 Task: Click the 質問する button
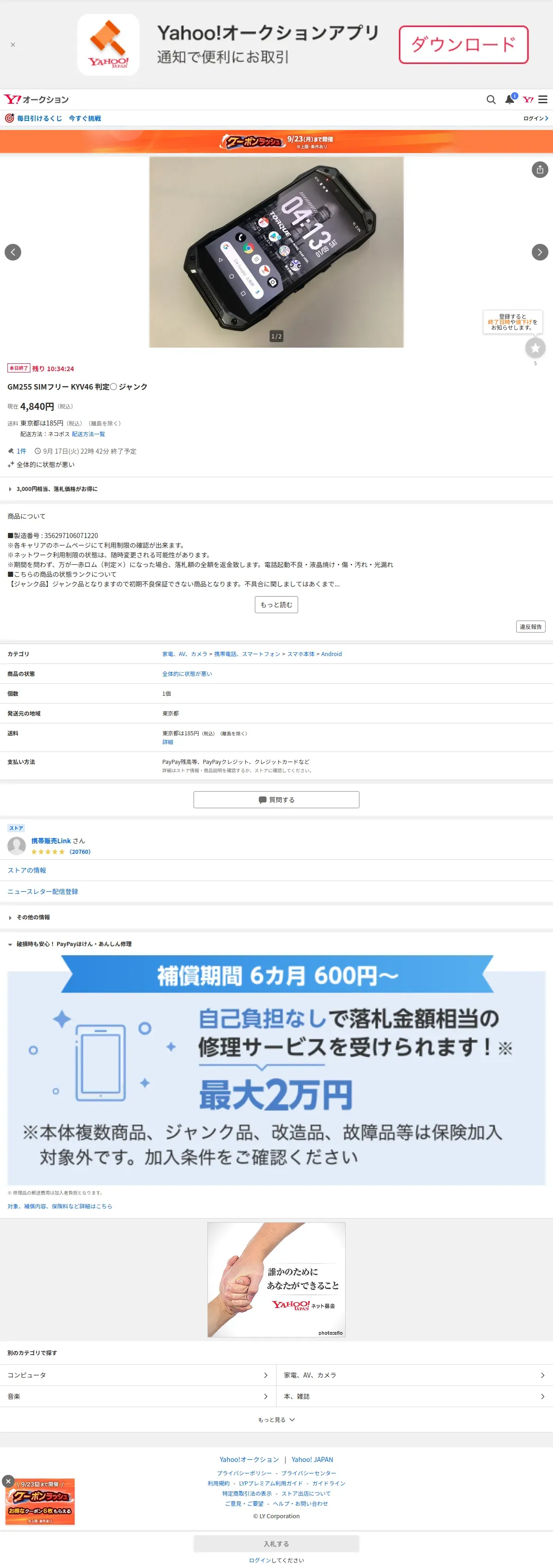click(x=276, y=799)
